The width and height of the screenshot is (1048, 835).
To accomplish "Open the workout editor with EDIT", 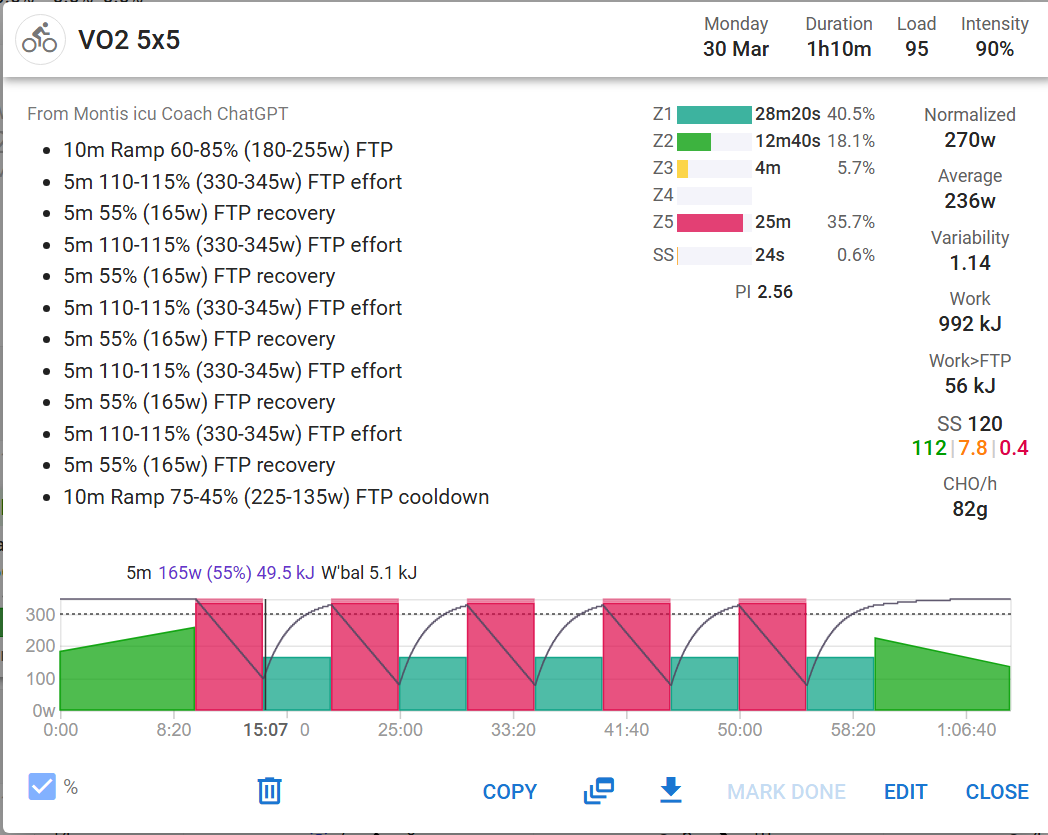I will point(905,792).
